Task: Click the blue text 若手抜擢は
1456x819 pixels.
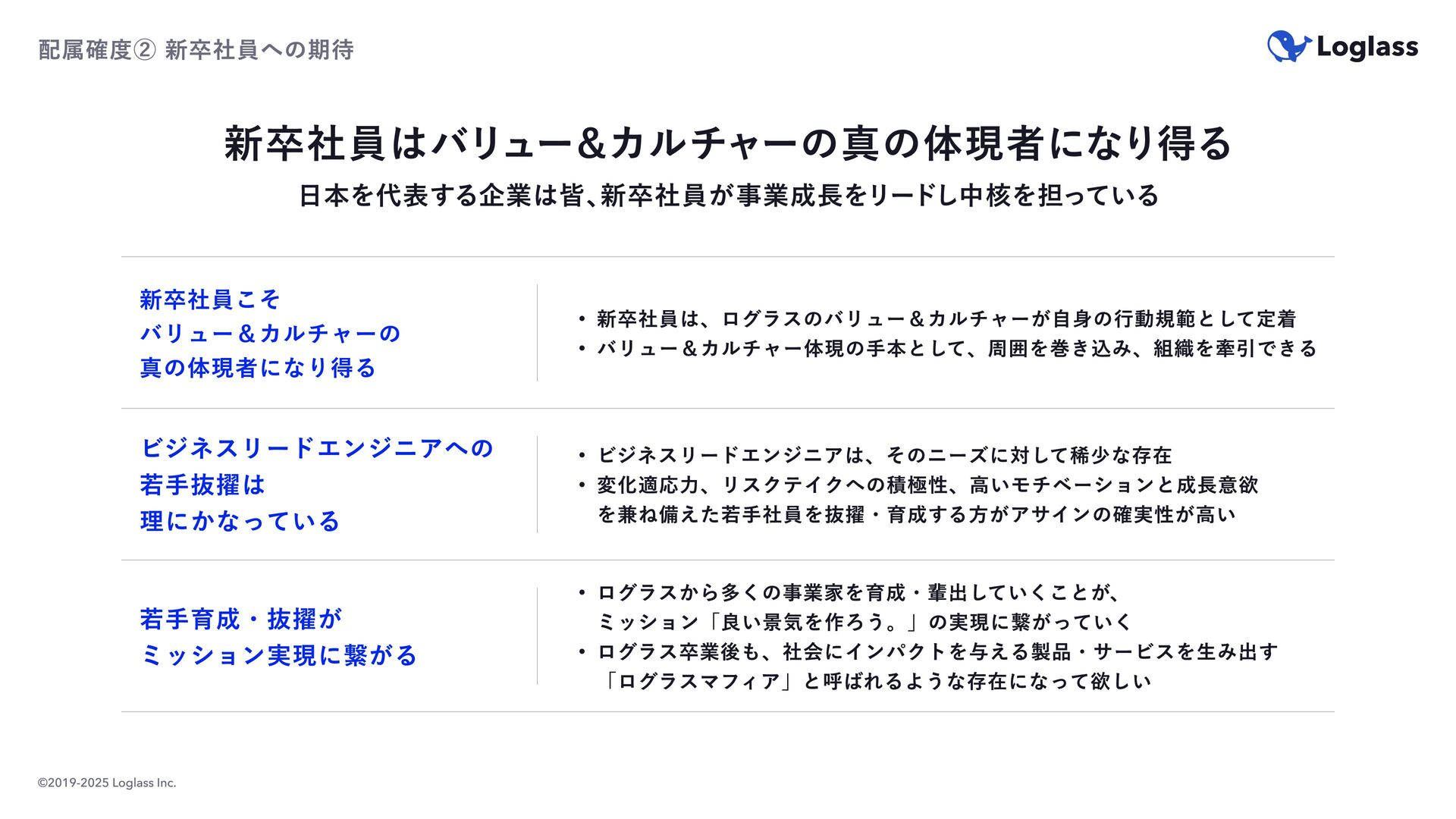Action: pos(202,485)
